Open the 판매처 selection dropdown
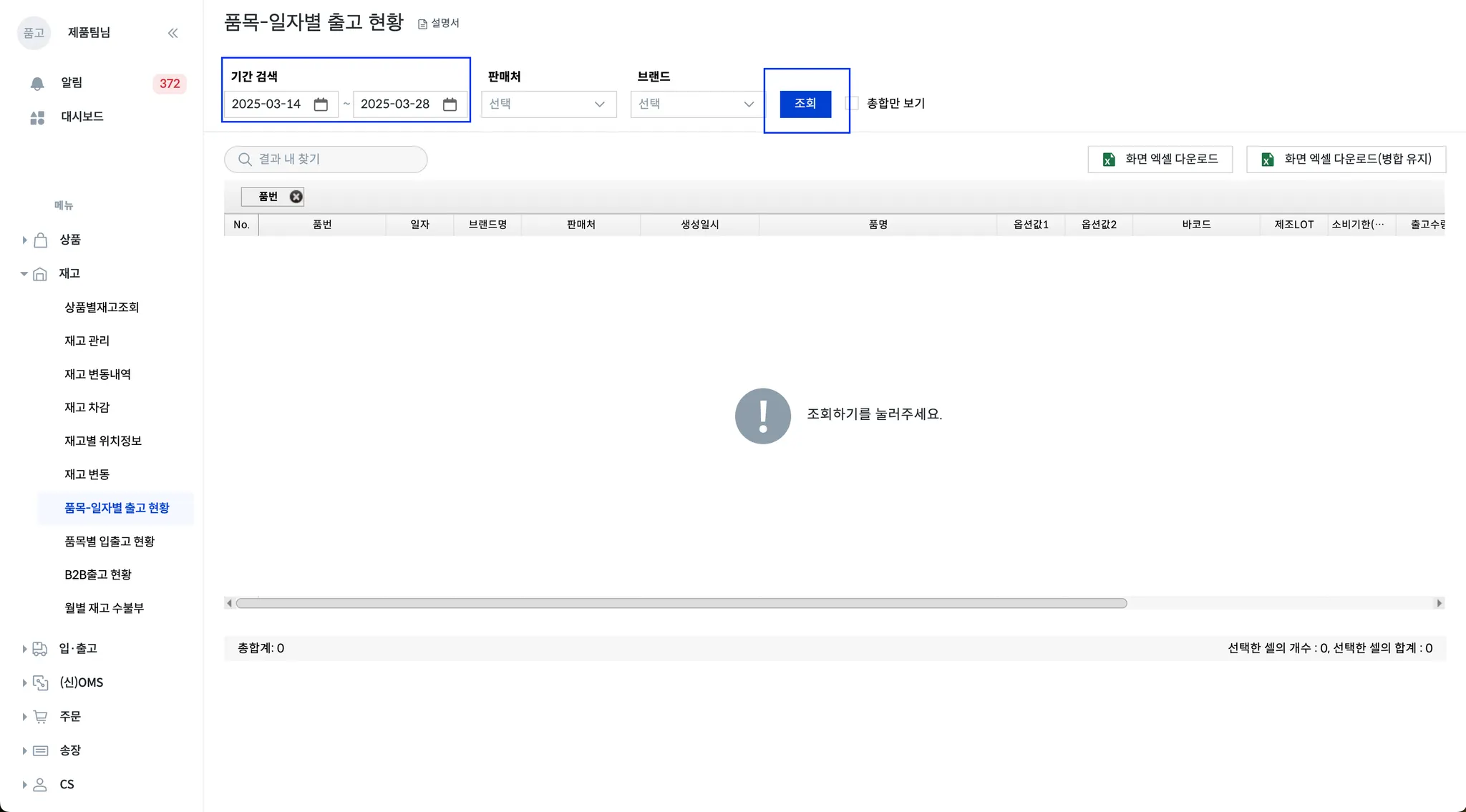The width and height of the screenshot is (1466, 812). [x=548, y=104]
